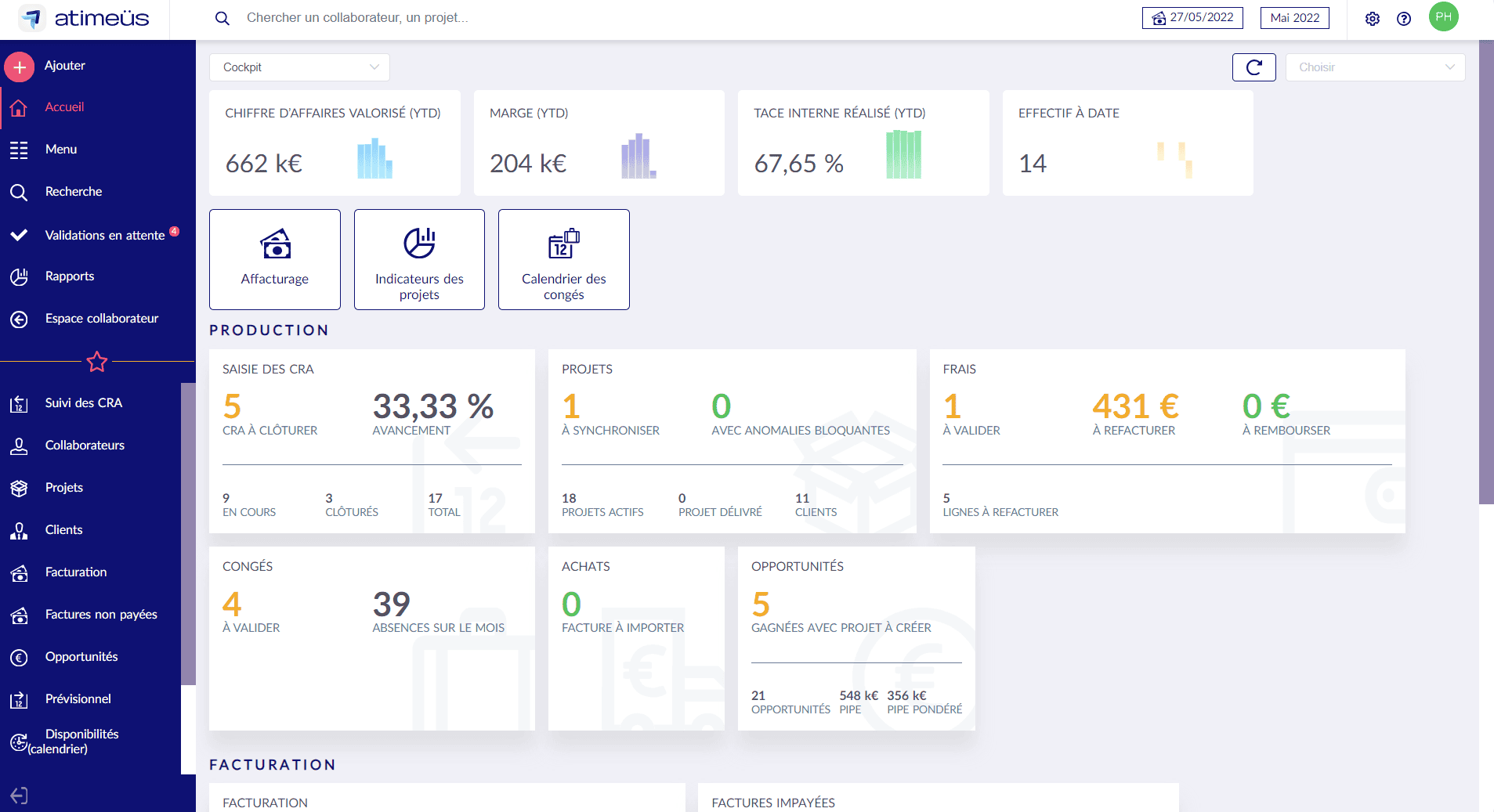Click the logout icon at sidebar bottom
Viewport: 1494px width, 812px height.
[20, 796]
